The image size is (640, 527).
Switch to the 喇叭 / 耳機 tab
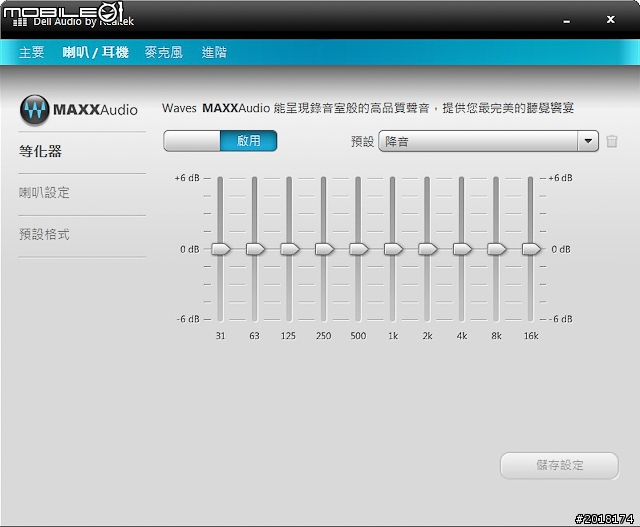tap(96, 52)
